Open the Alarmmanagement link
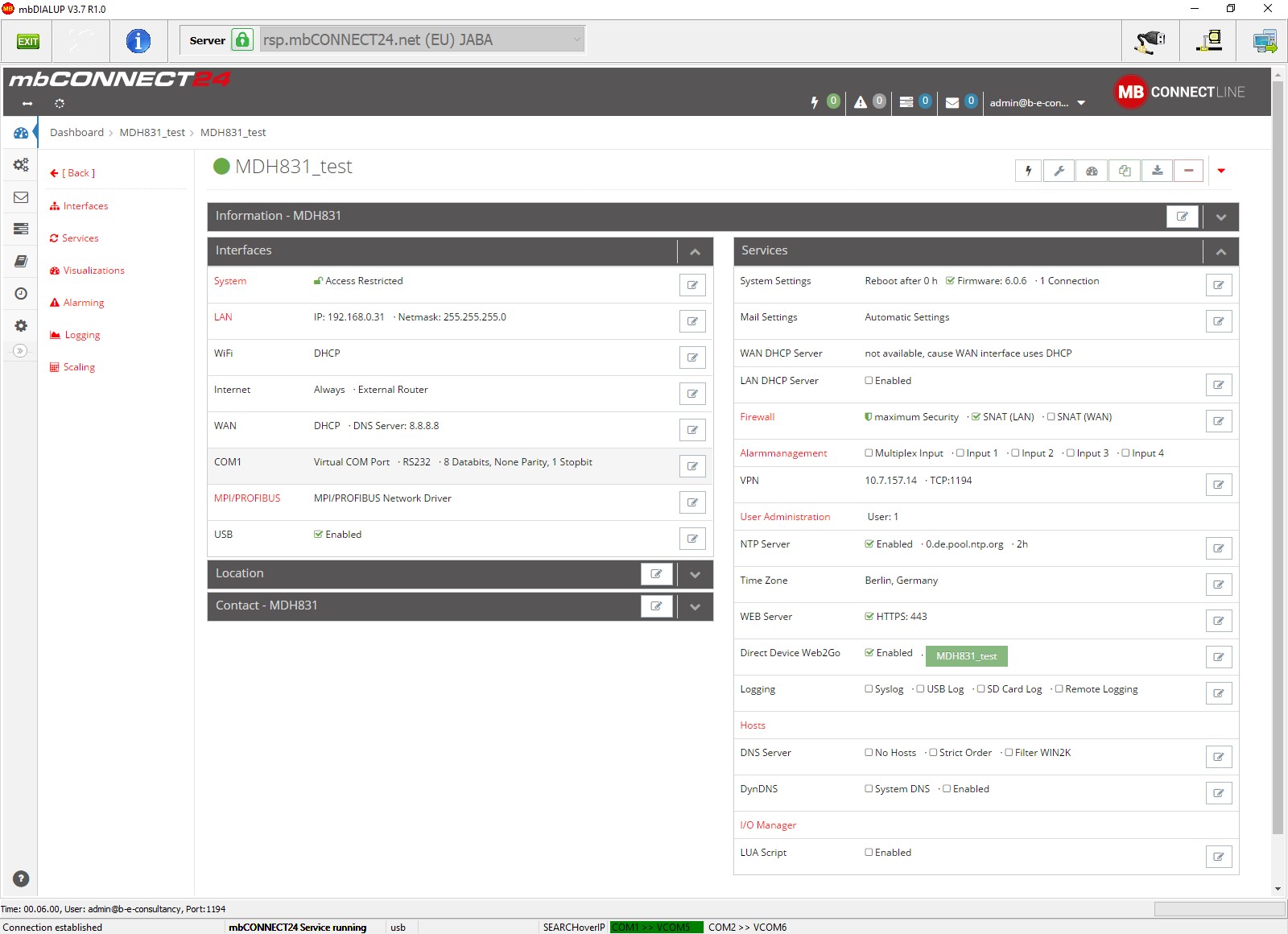 pos(783,453)
